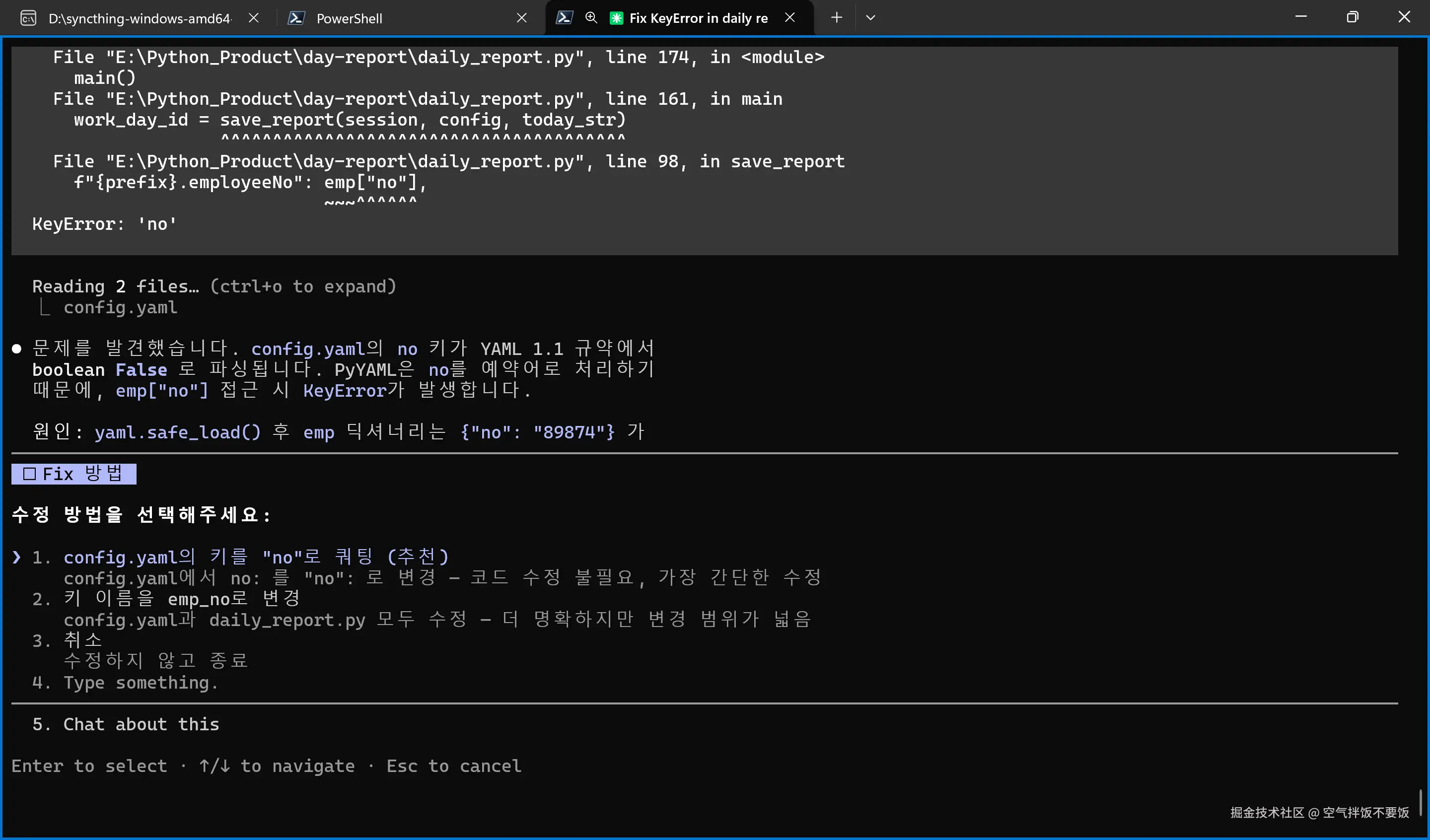This screenshot has height=840, width=1430.
Task: Switch to the PowerShell tab
Action: (x=349, y=18)
